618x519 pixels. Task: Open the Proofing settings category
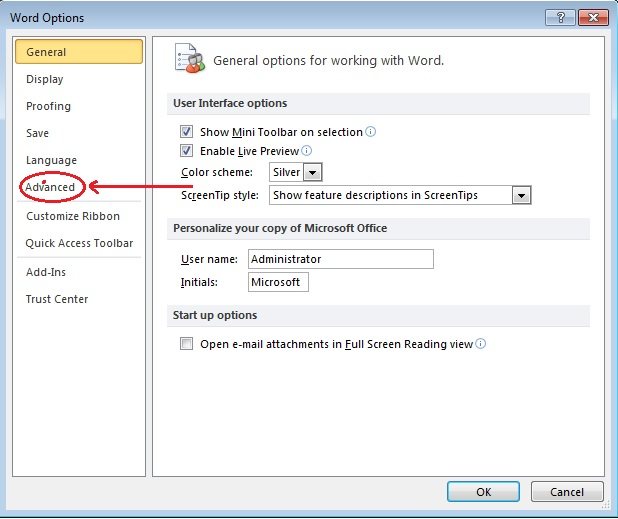[x=48, y=106]
